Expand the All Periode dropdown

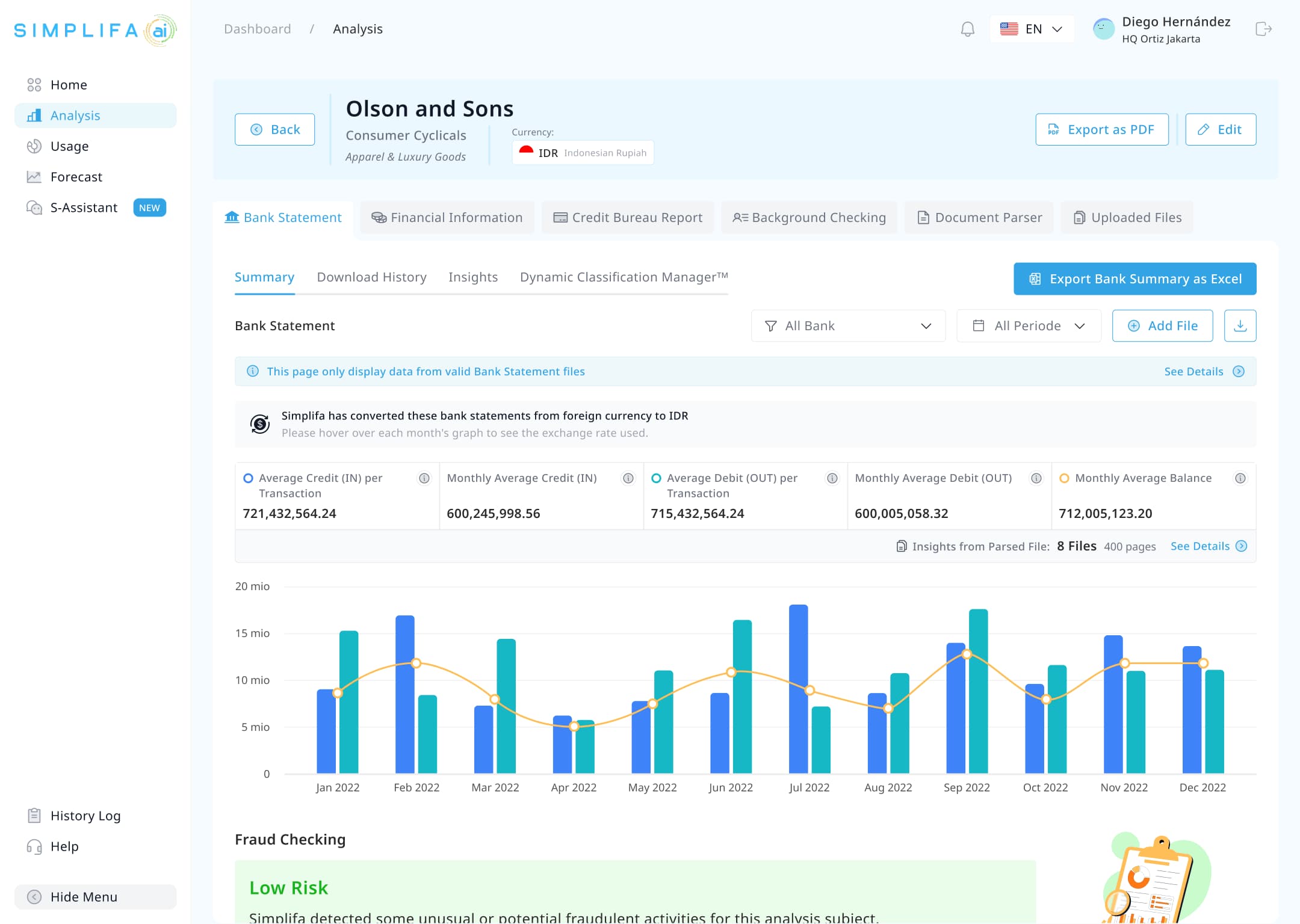(x=1029, y=325)
